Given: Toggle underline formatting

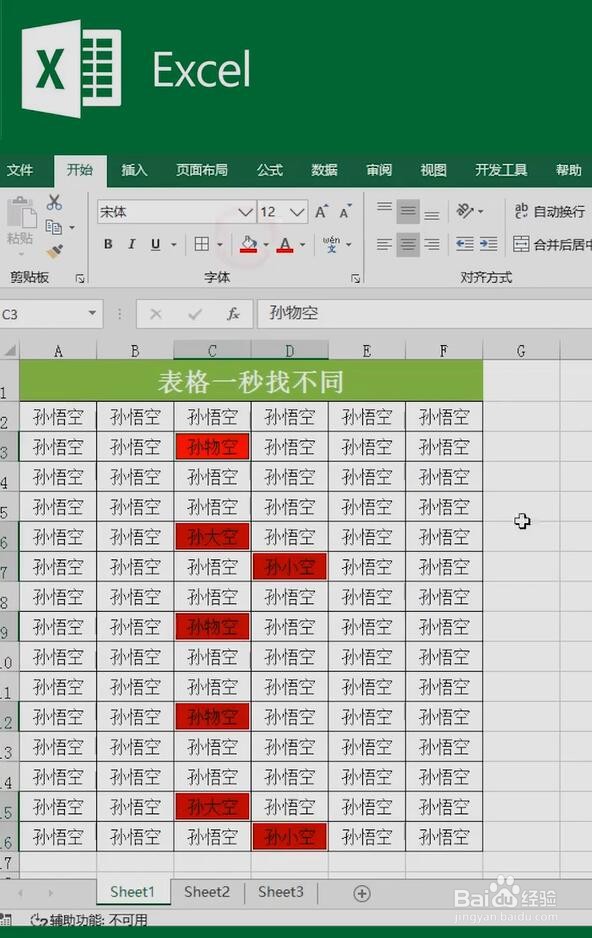Looking at the screenshot, I should [x=155, y=244].
